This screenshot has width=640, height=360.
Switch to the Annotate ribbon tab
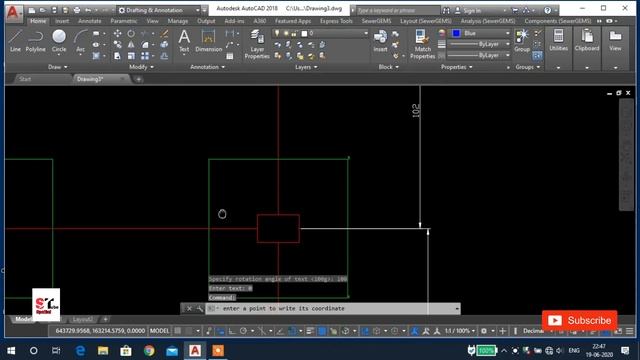90,21
